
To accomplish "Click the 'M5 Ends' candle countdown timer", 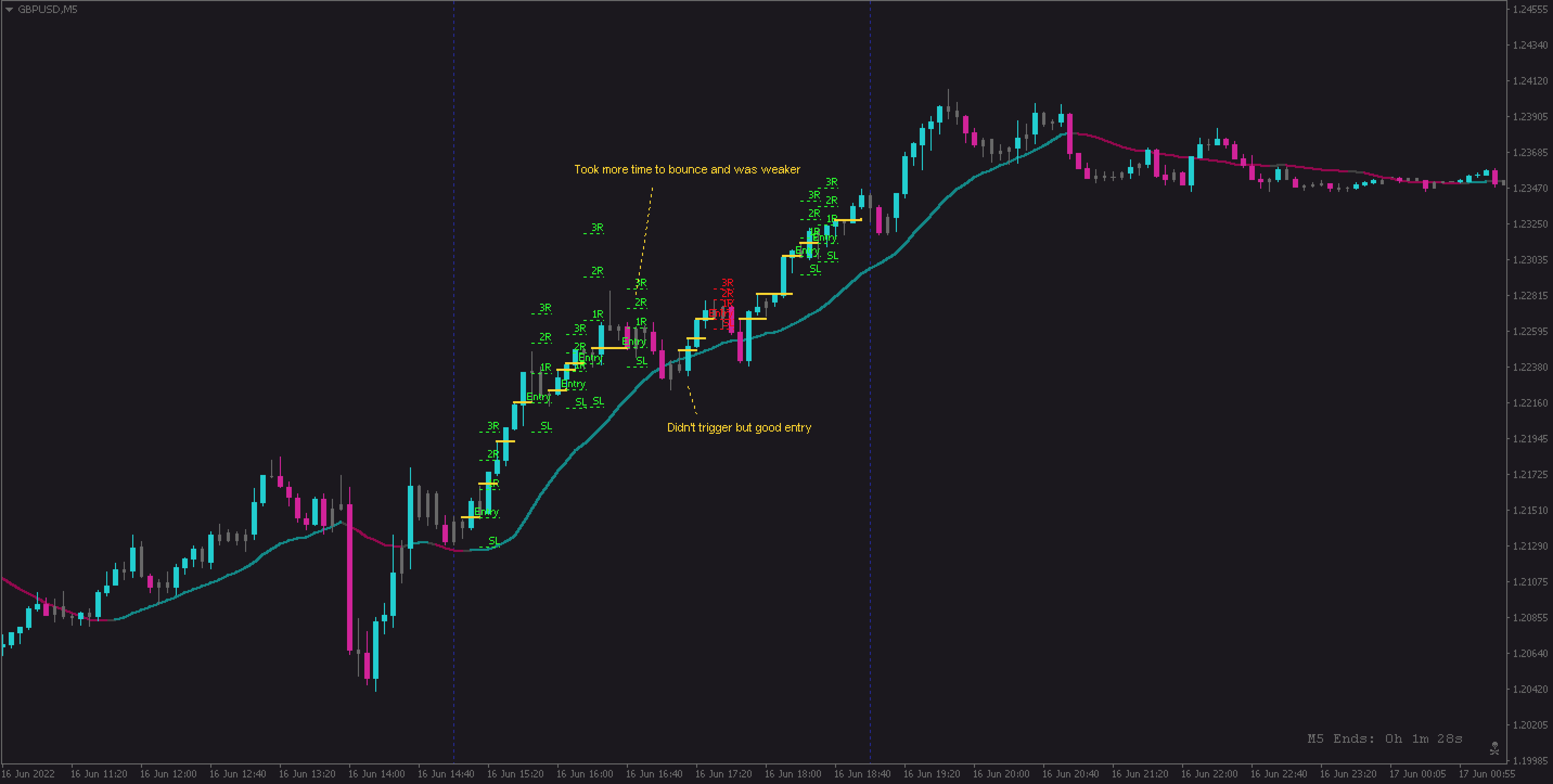I will coord(1384,739).
